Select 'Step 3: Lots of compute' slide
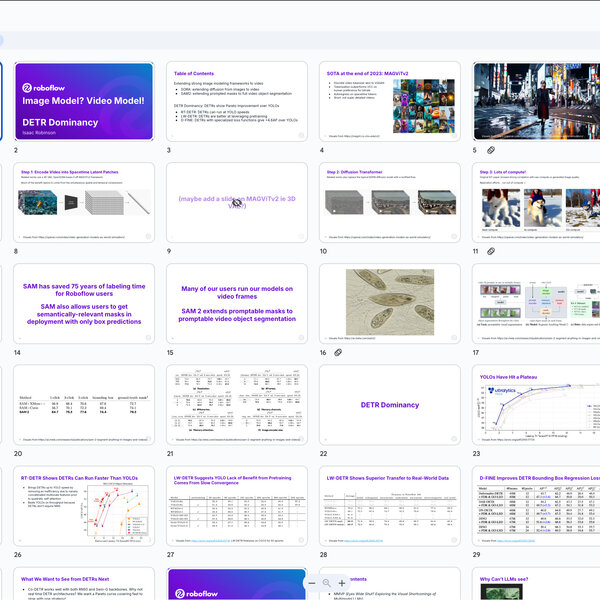 pyautogui.click(x=536, y=202)
